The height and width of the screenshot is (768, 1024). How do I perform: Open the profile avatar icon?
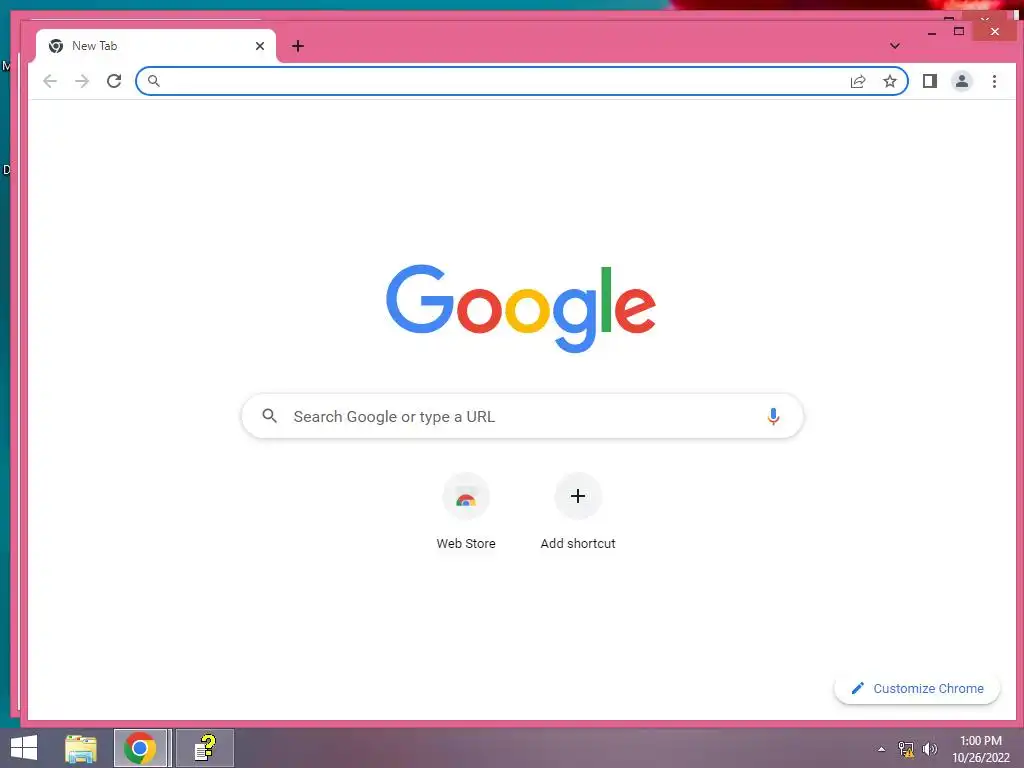(x=962, y=81)
